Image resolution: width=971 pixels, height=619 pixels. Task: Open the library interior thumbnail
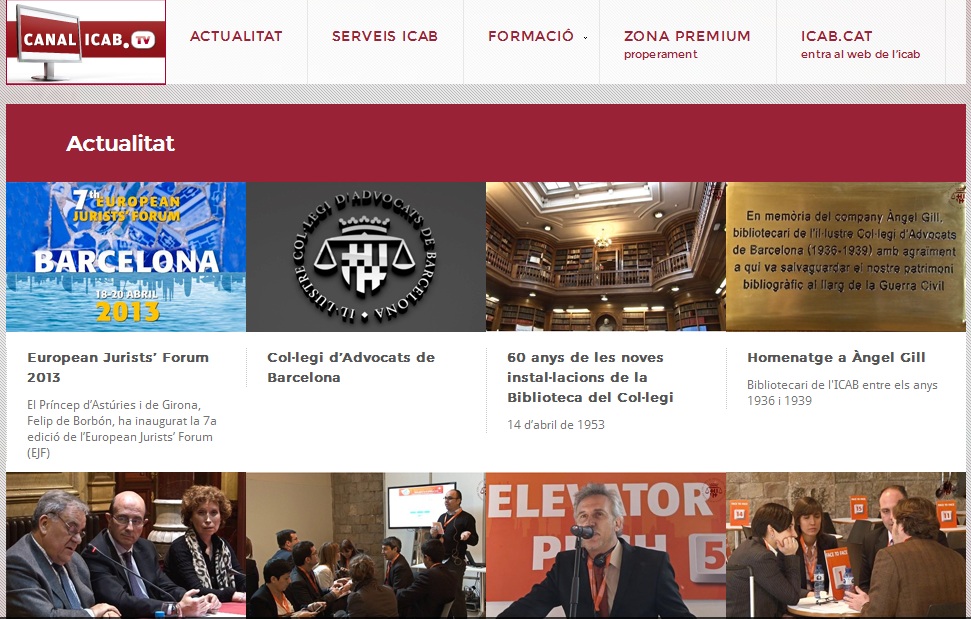coord(606,257)
